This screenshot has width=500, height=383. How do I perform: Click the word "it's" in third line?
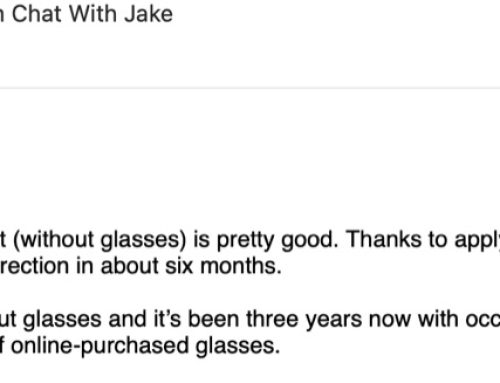tap(167, 319)
